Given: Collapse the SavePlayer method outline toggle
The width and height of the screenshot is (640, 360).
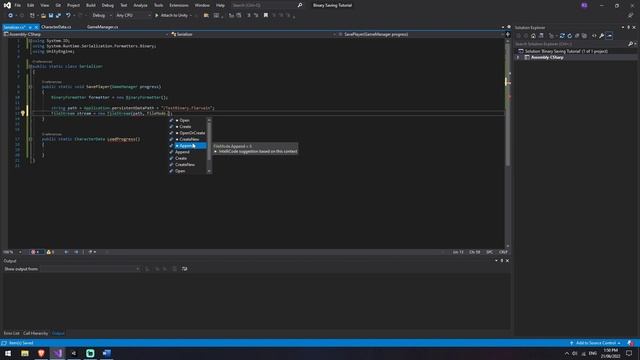Looking at the screenshot, I should [30, 87].
